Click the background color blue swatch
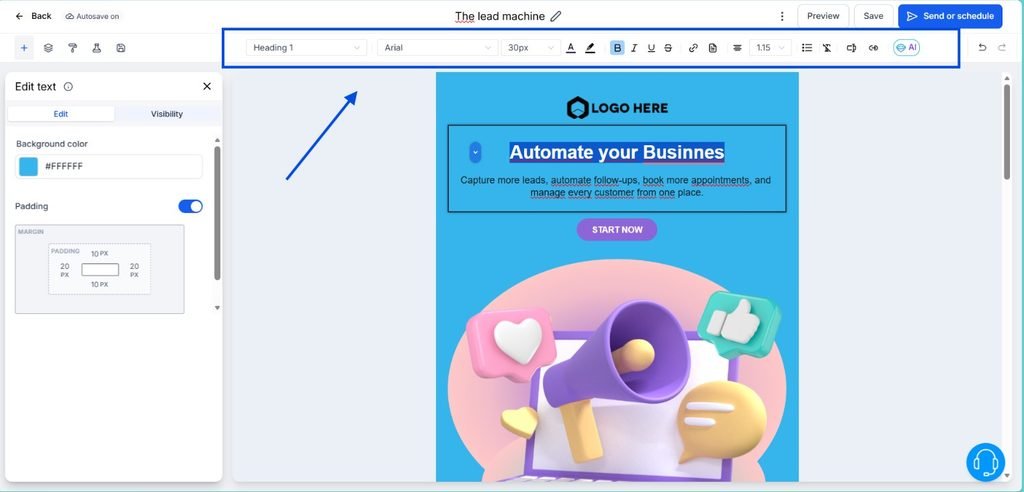 29,167
